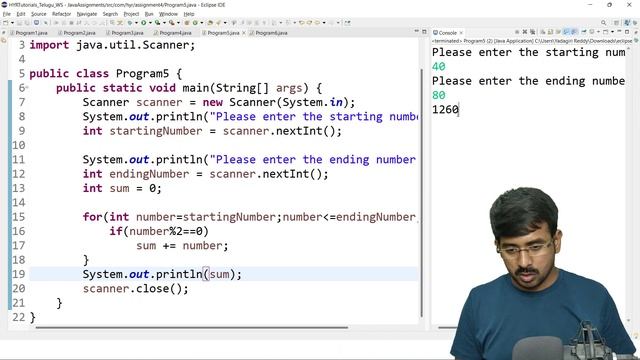
Task: Click the Coverage run toolbar icon
Action: [x=158, y=23]
